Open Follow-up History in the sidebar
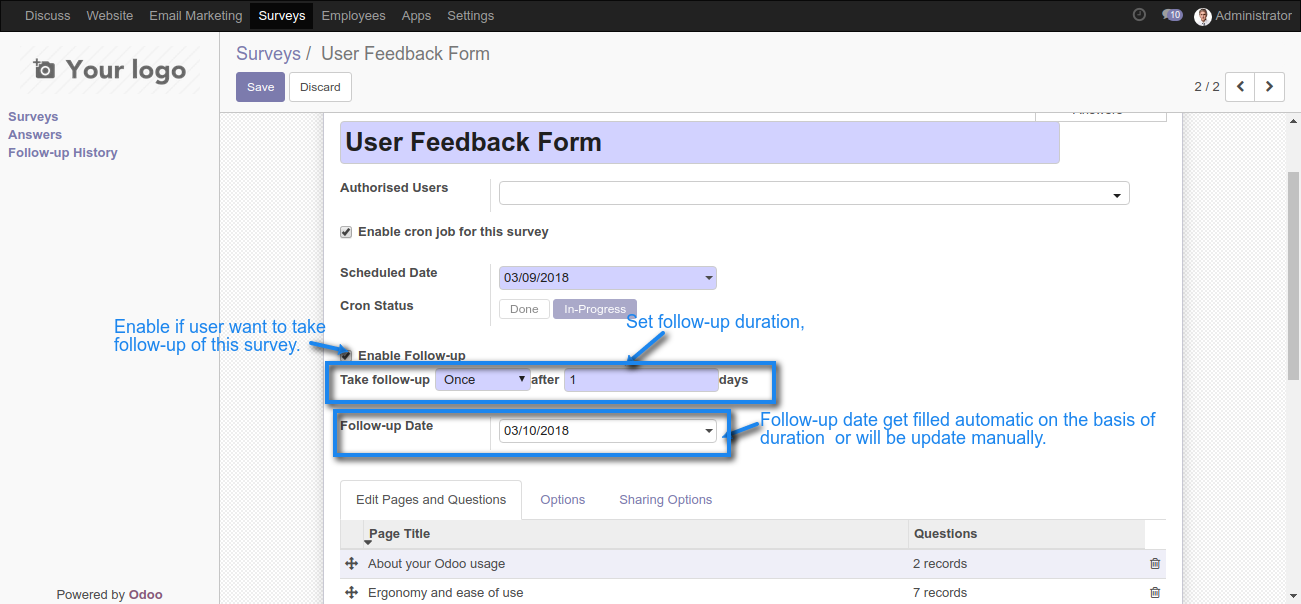 [63, 153]
